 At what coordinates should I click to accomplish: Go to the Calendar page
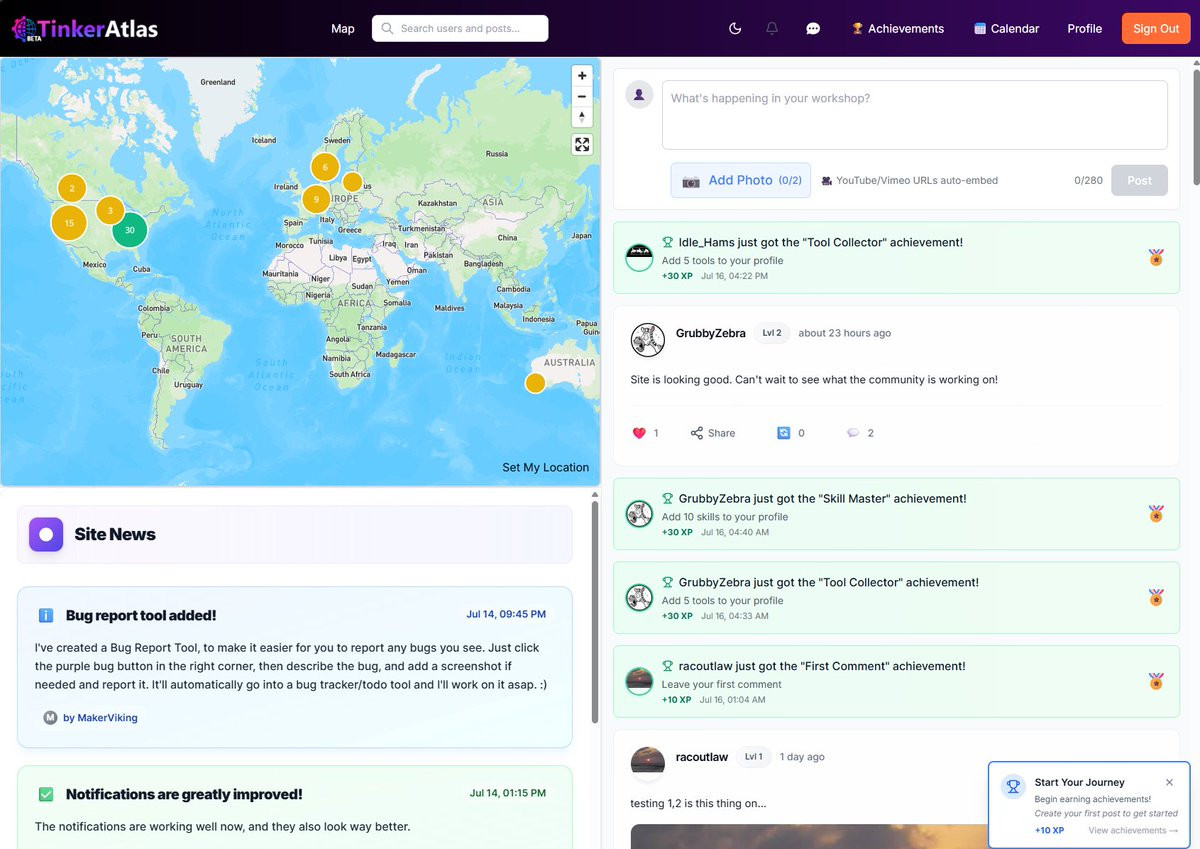(1006, 29)
